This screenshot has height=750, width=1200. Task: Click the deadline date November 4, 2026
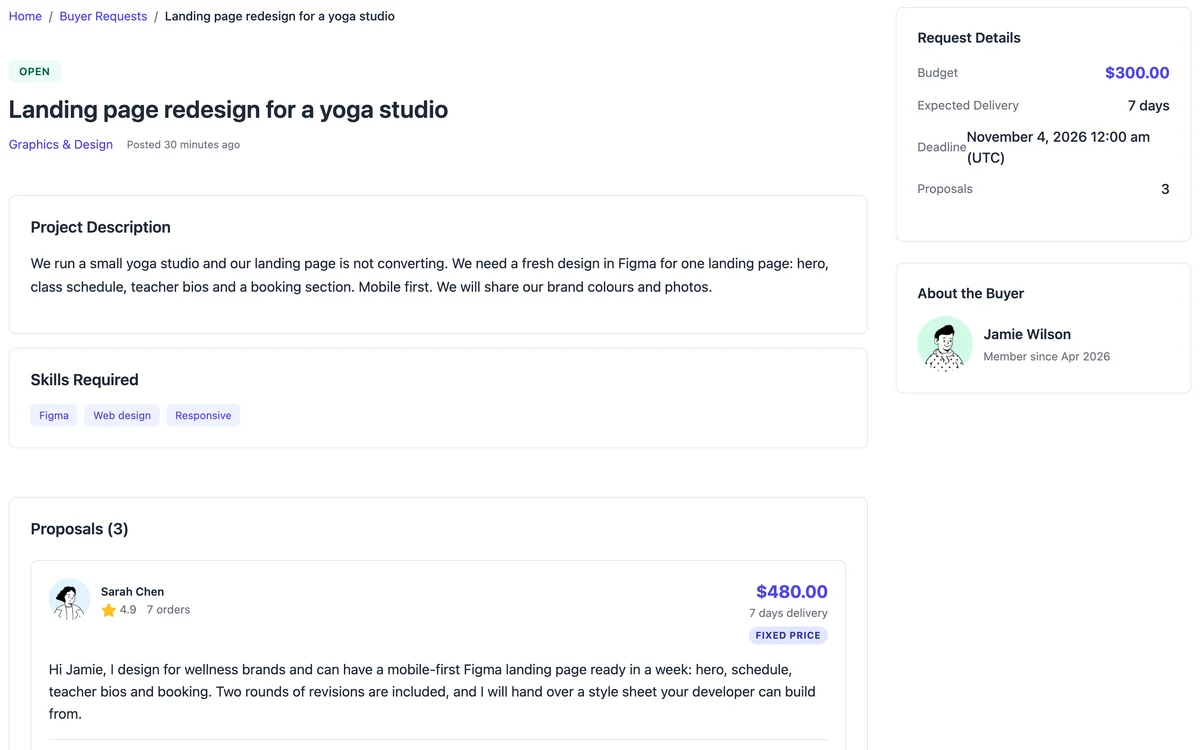pyautogui.click(x=1058, y=147)
